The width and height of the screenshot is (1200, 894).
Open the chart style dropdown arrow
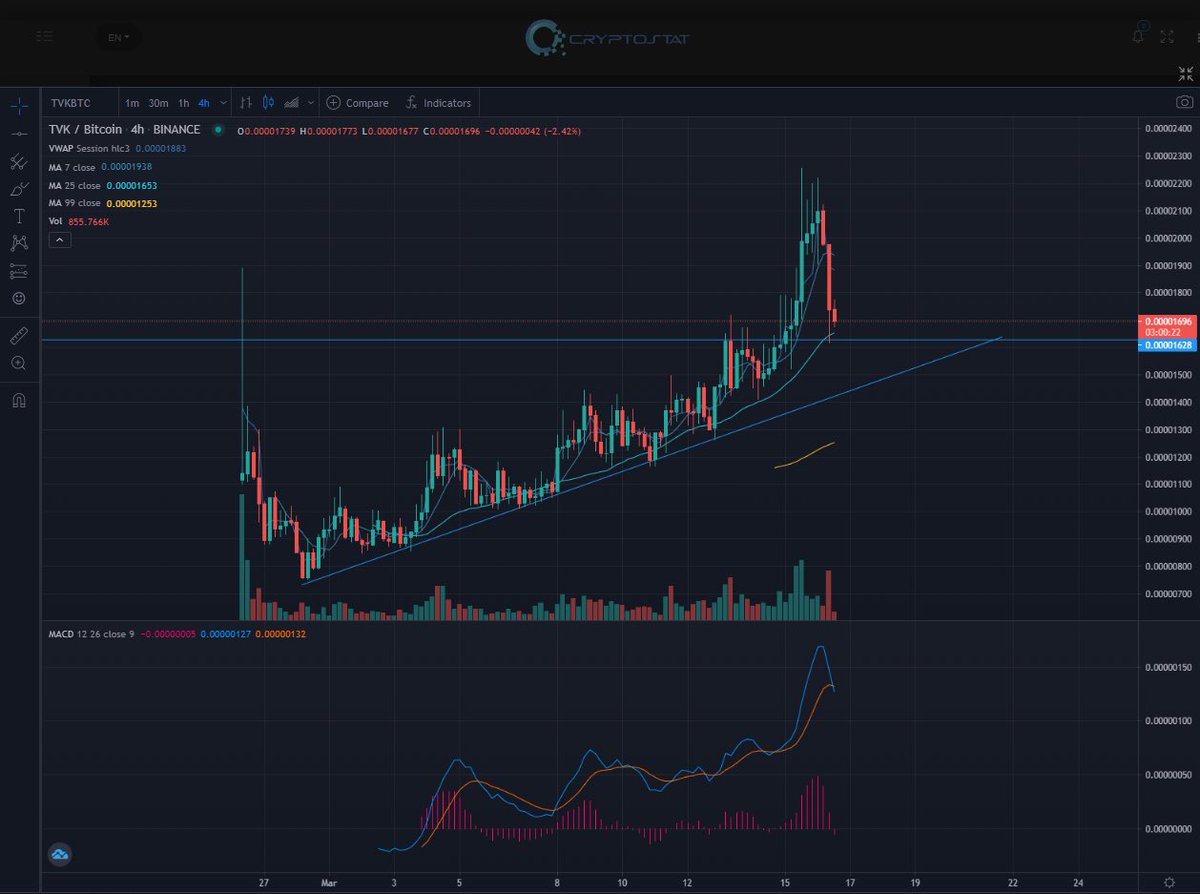point(311,102)
